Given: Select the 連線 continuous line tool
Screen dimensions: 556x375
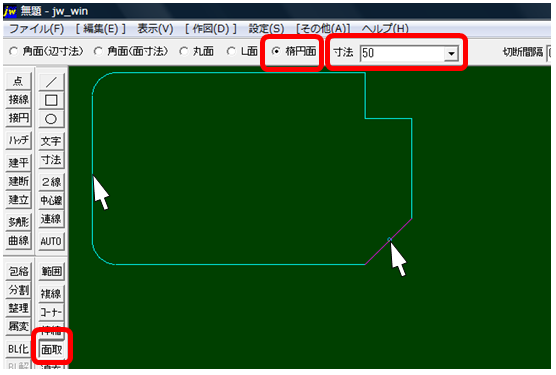Looking at the screenshot, I should pos(51,219).
